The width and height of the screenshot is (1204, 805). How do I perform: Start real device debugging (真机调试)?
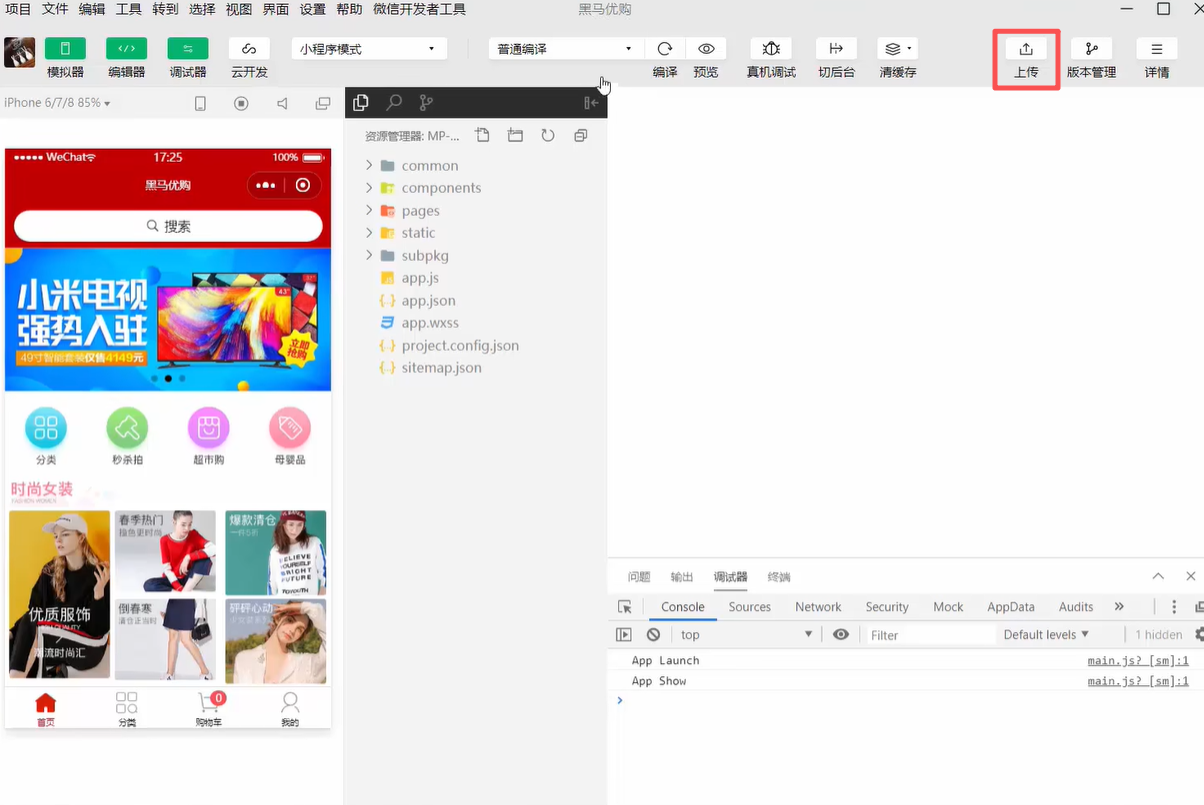click(771, 49)
